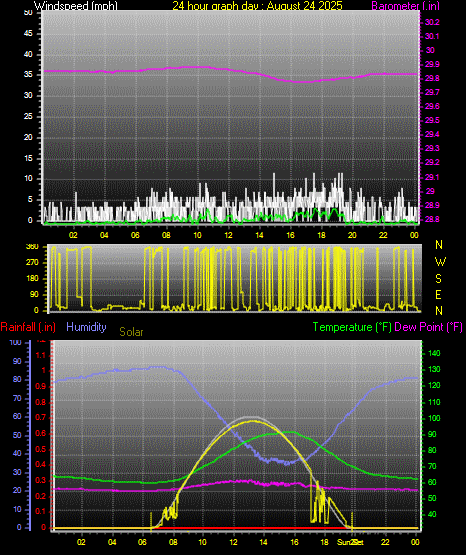466x555 pixels.
Task: Click the Windspeed (mph) axis title
Action: point(76,6)
